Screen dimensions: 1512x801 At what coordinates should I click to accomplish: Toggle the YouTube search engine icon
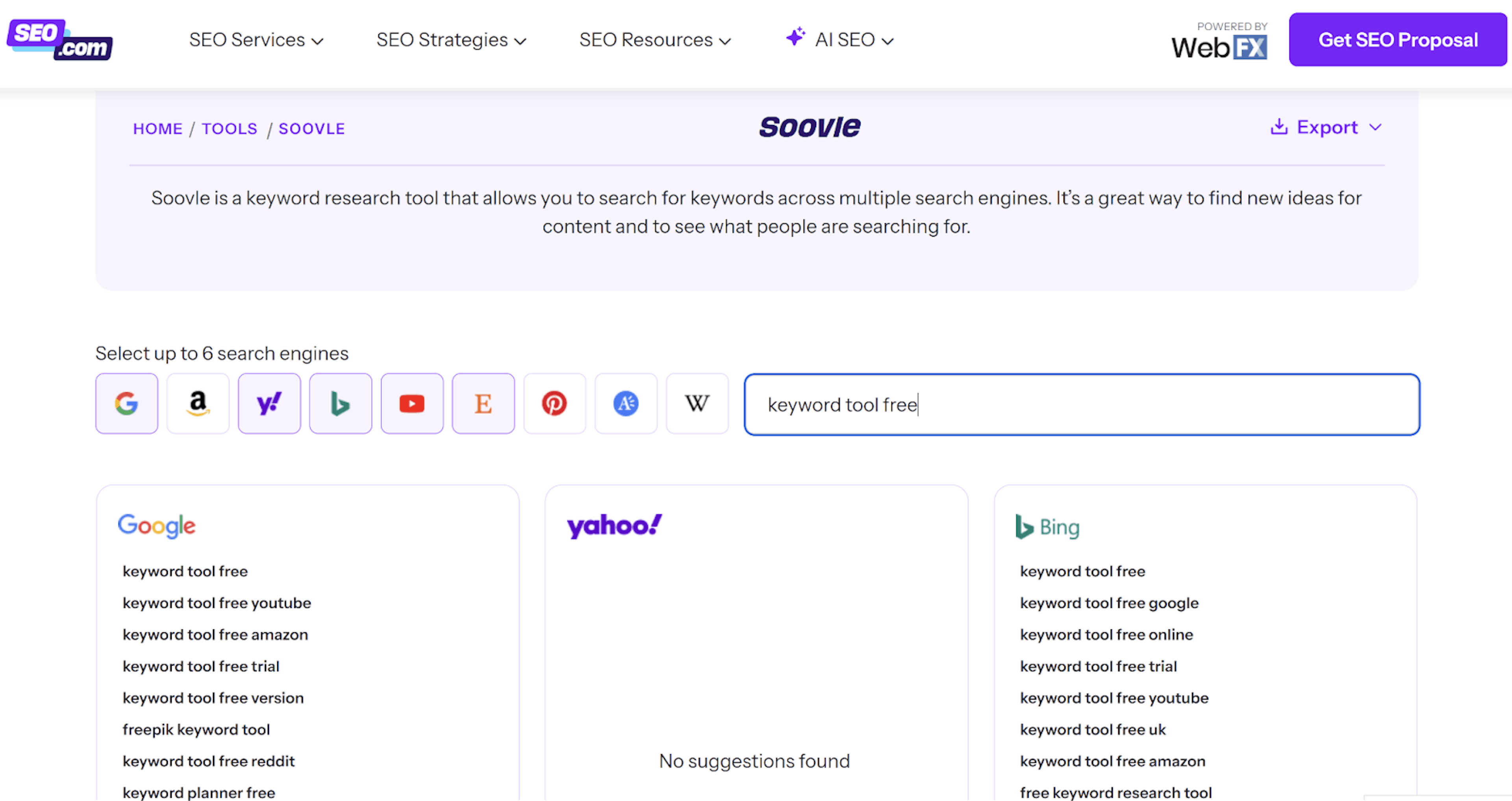tap(412, 404)
